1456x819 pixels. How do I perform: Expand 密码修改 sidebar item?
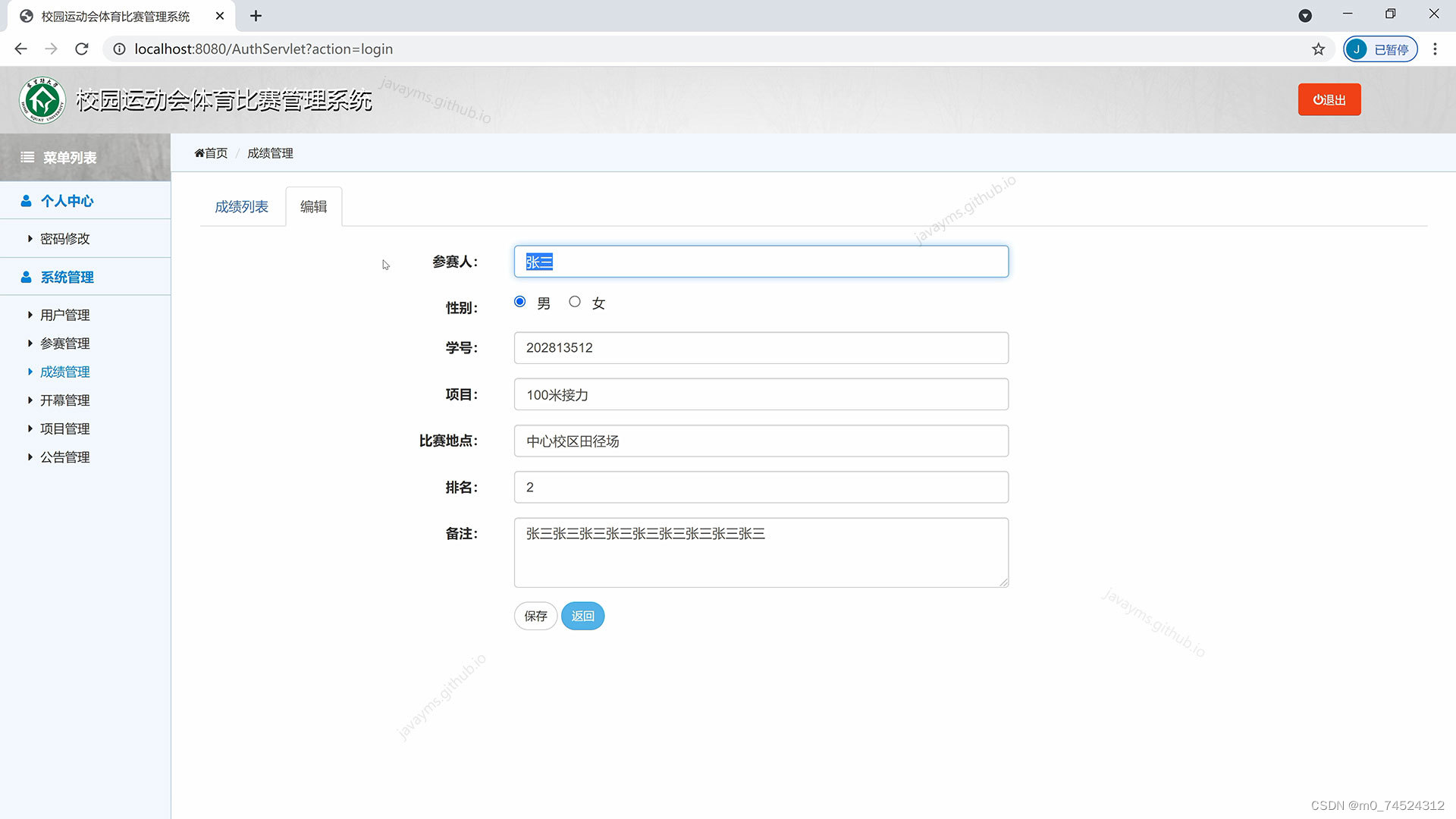pyautogui.click(x=64, y=239)
